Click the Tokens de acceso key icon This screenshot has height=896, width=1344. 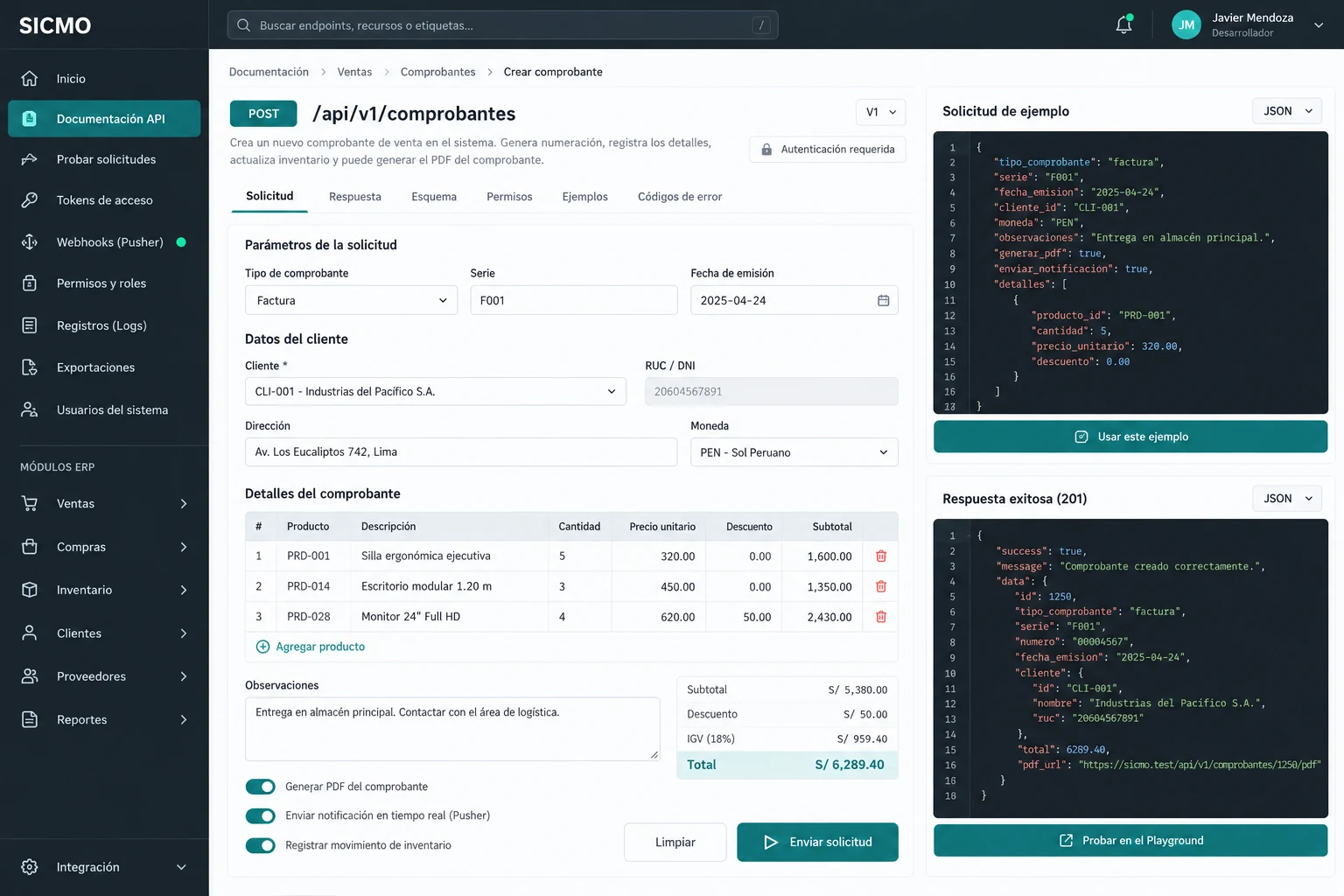tap(30, 200)
